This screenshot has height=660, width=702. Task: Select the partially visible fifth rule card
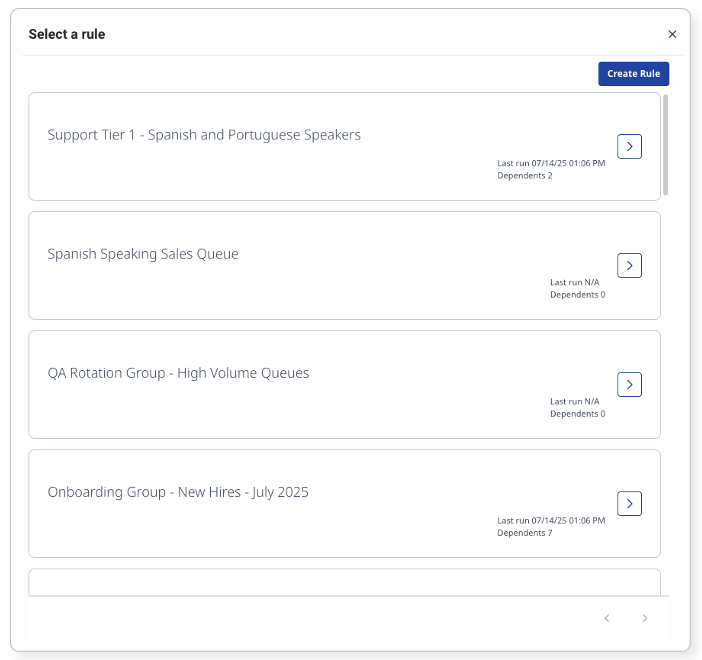pyautogui.click(x=344, y=582)
